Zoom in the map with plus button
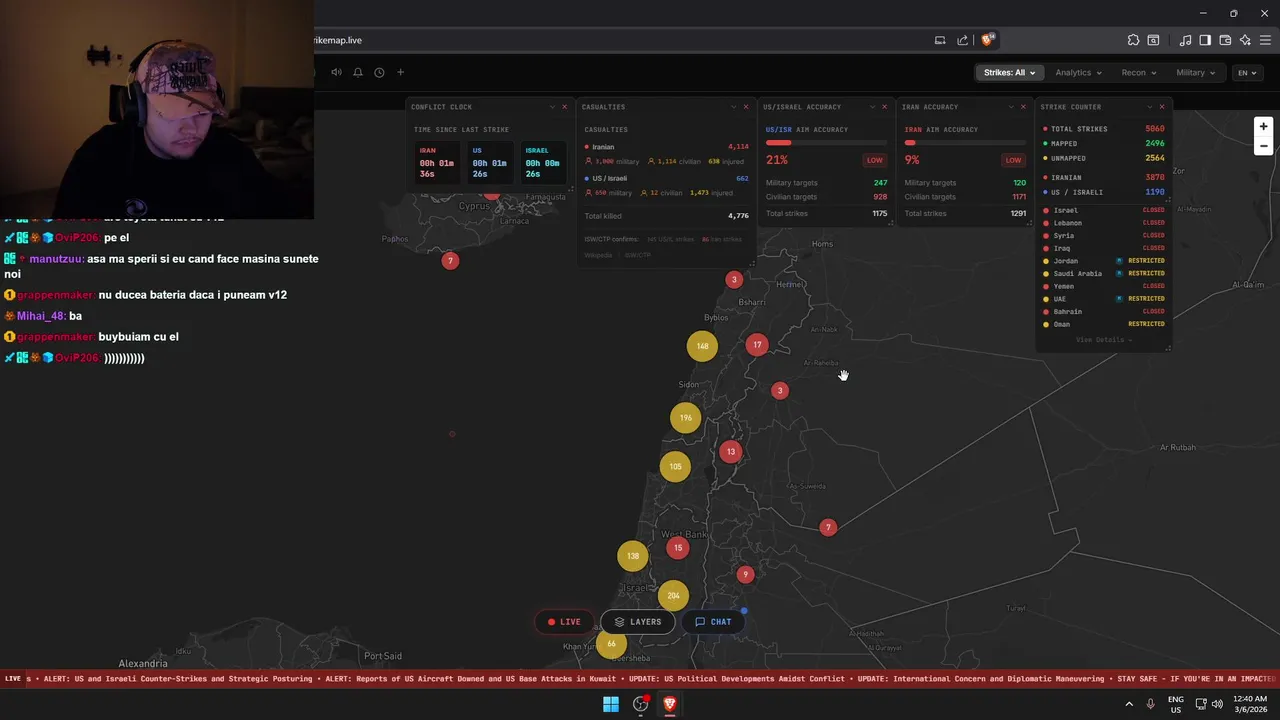This screenshot has width=1280, height=720. coord(1263,126)
